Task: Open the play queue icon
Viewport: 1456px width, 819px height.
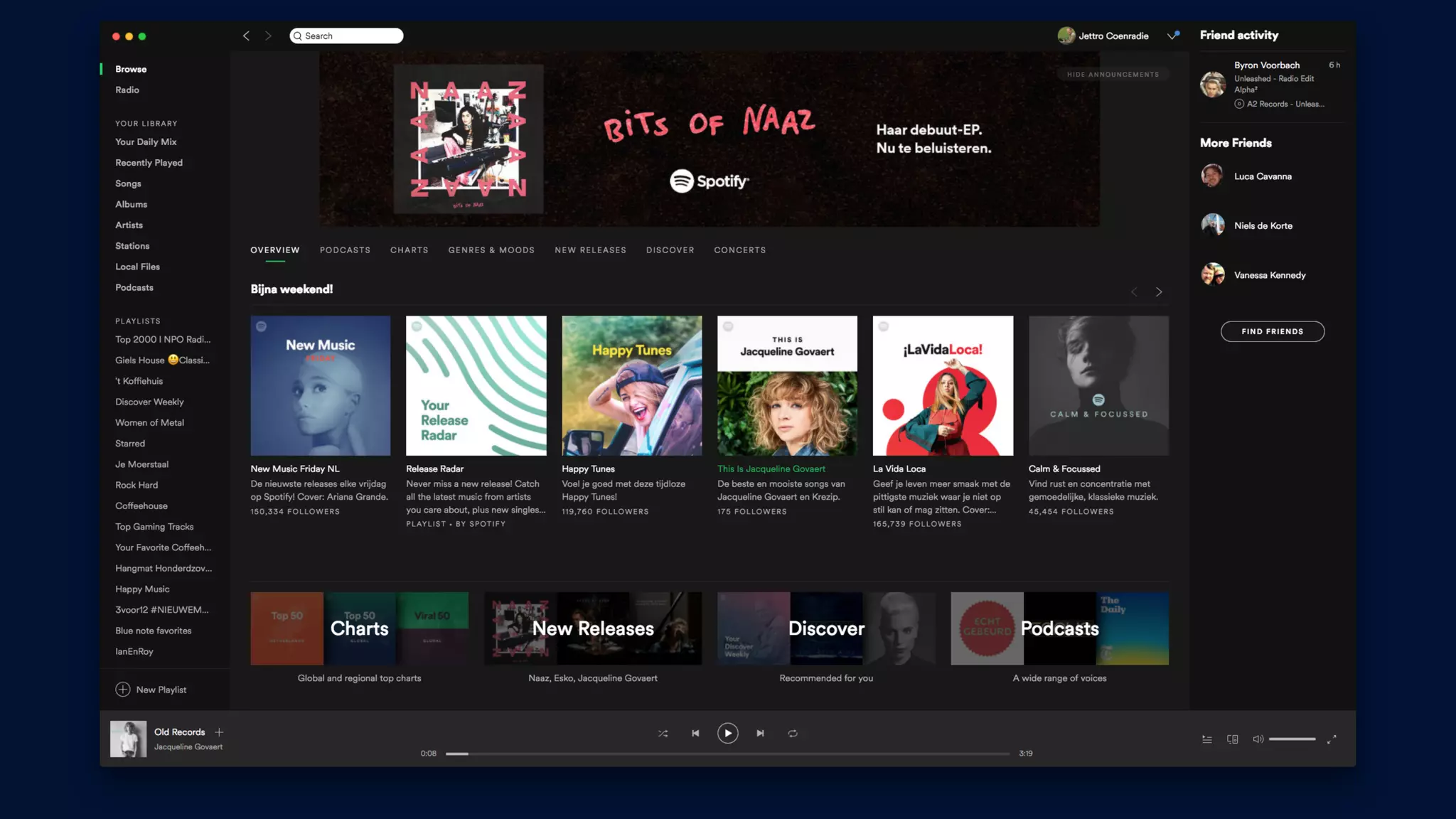Action: (x=1206, y=739)
